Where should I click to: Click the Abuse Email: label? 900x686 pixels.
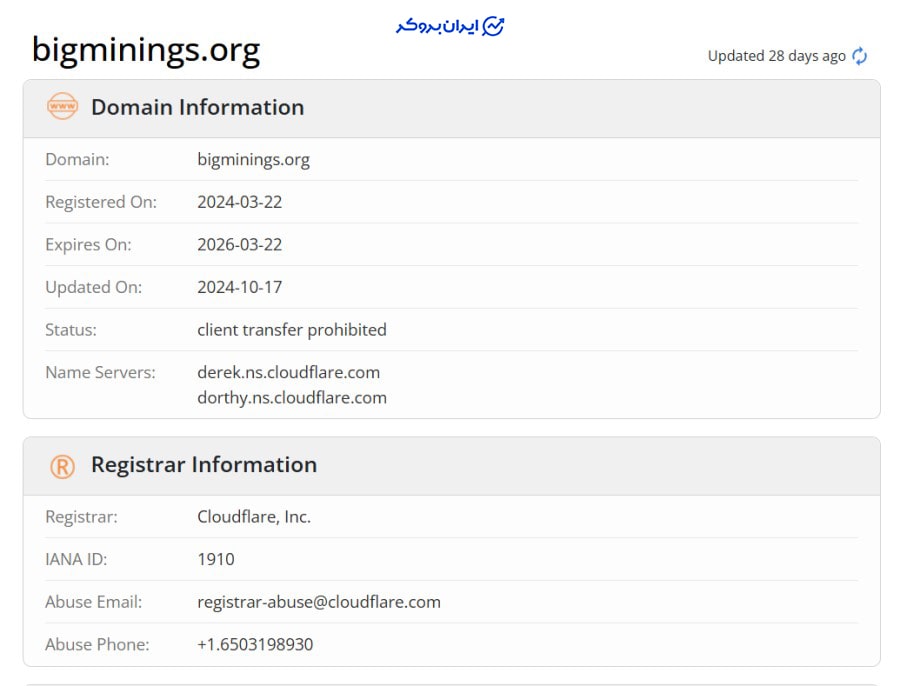94,602
